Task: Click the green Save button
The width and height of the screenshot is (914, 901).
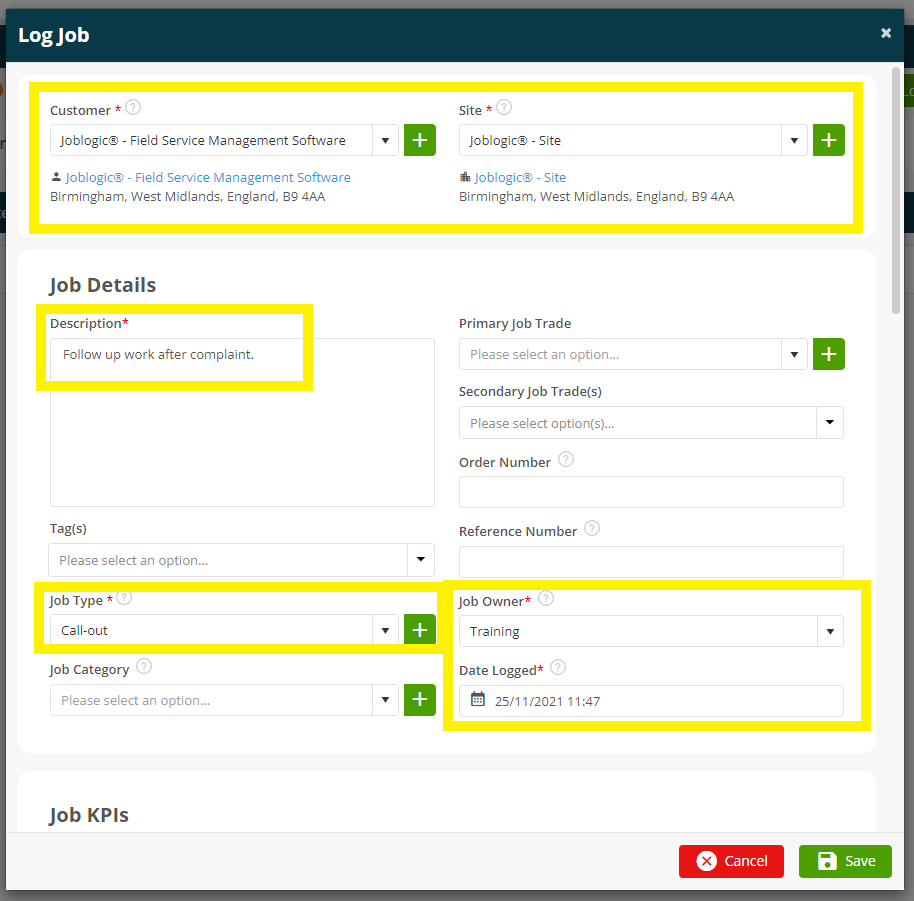Action: [x=845, y=861]
